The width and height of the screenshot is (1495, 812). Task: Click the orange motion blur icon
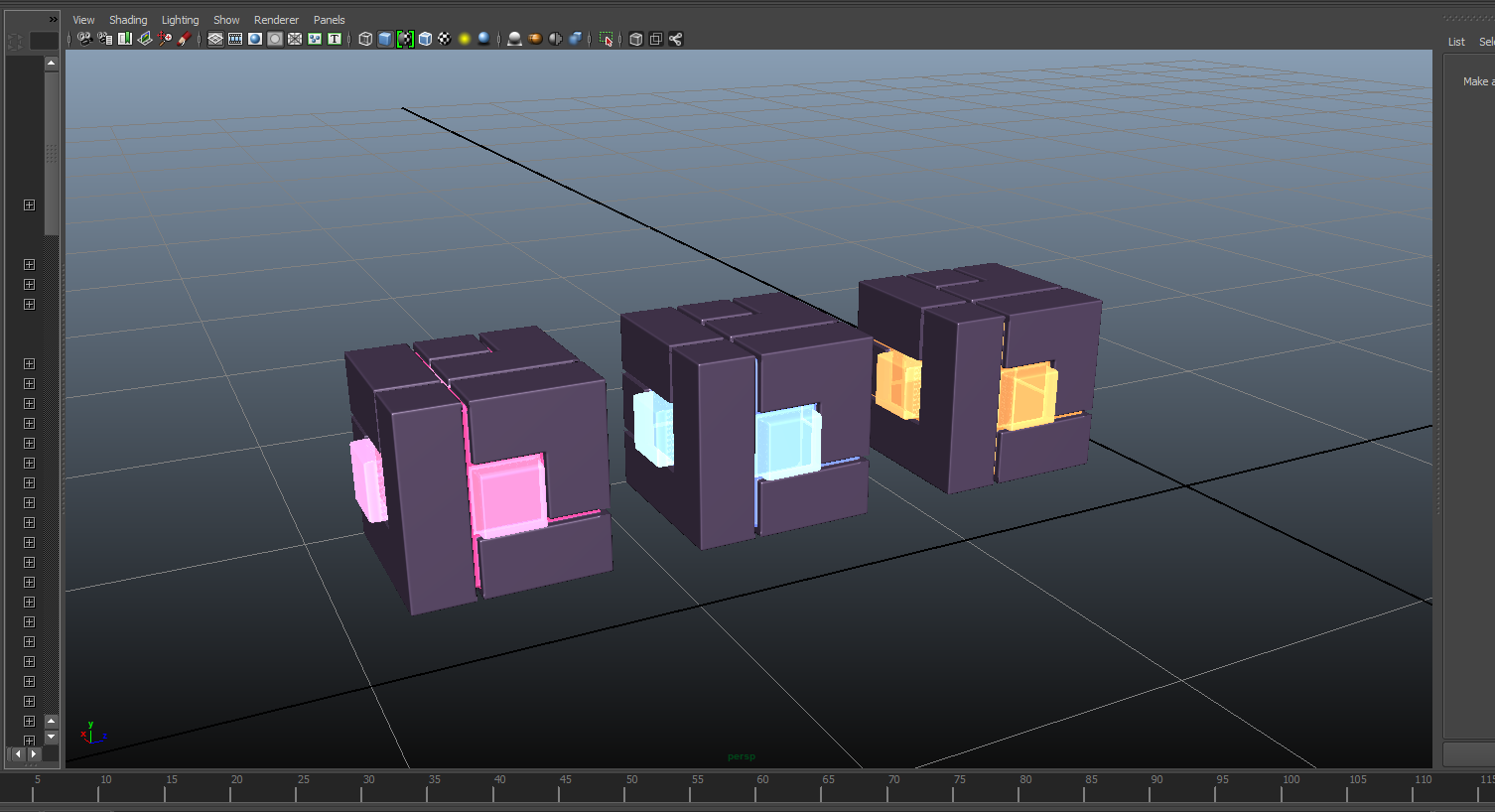pos(535,39)
